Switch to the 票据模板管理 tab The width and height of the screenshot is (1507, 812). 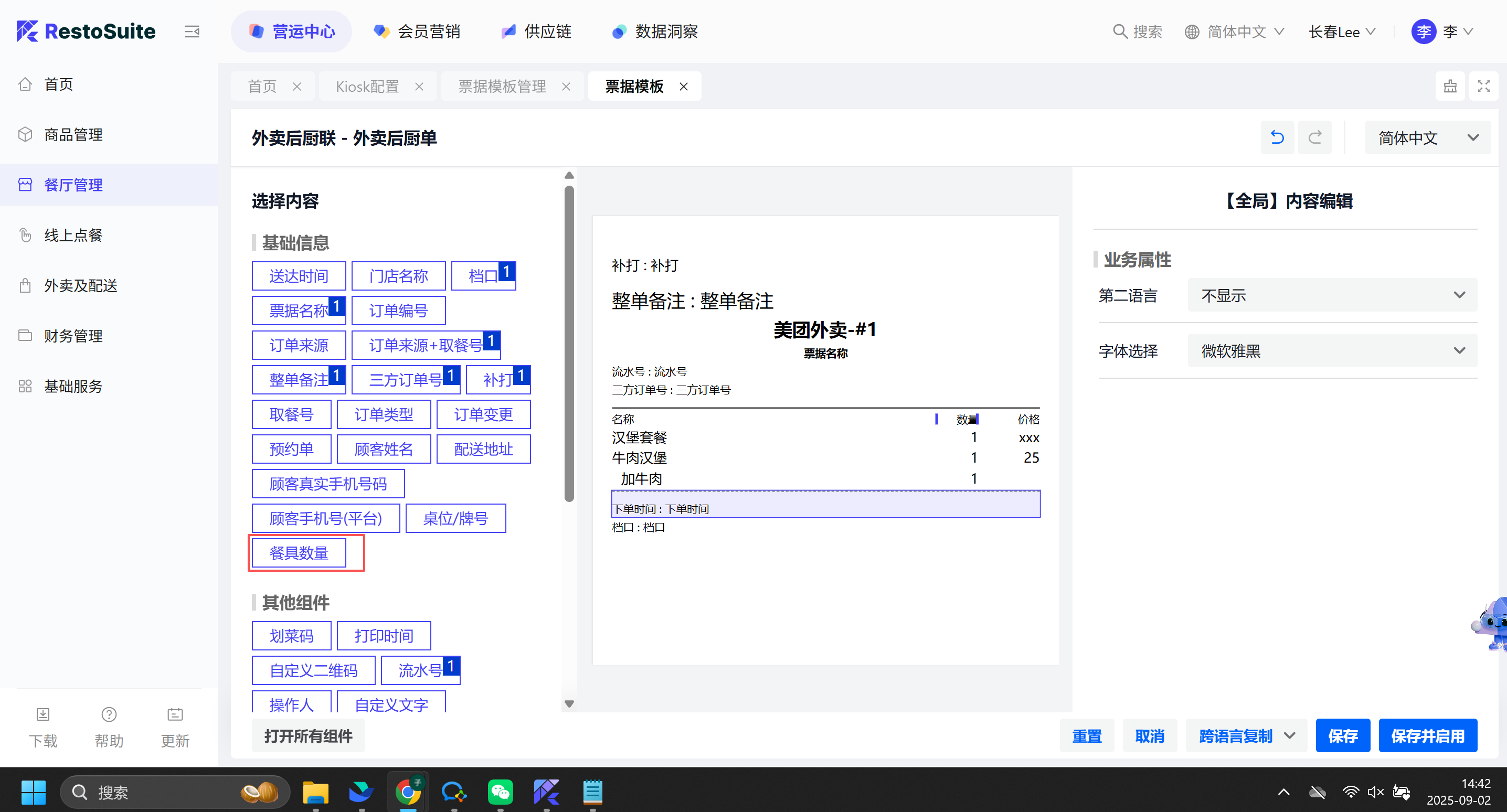click(x=502, y=87)
